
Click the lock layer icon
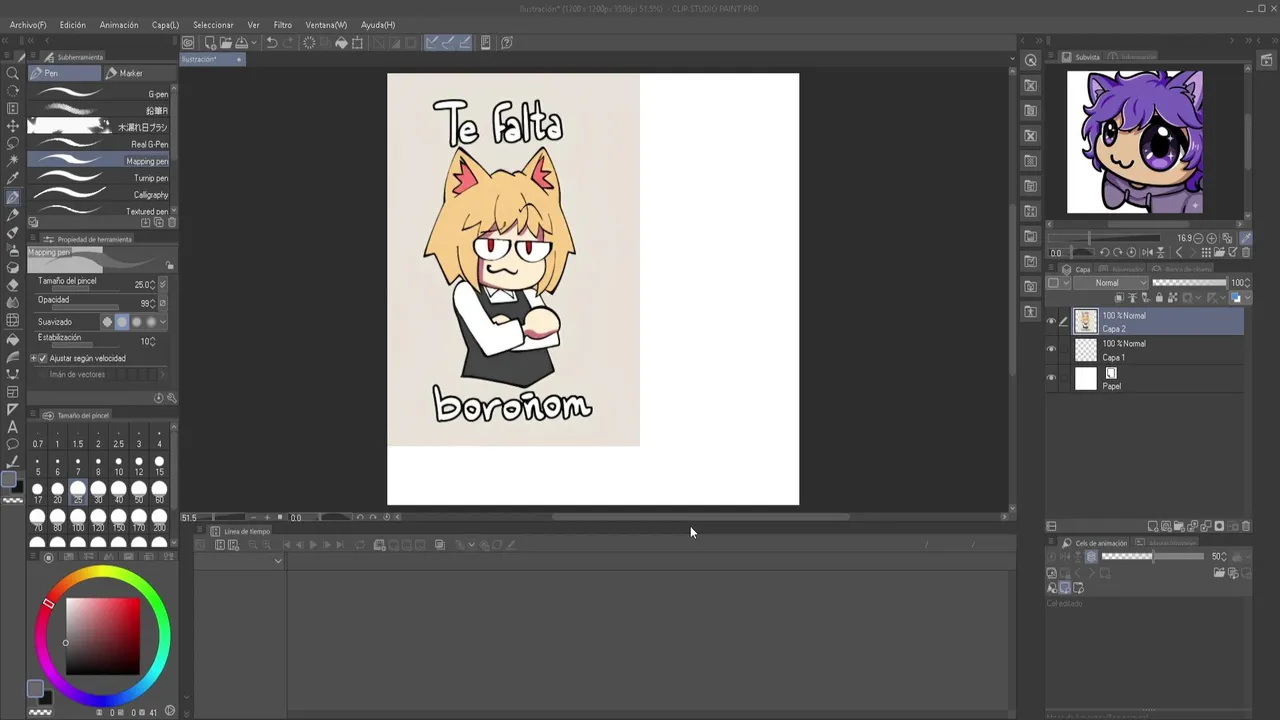pyautogui.click(x=1159, y=297)
